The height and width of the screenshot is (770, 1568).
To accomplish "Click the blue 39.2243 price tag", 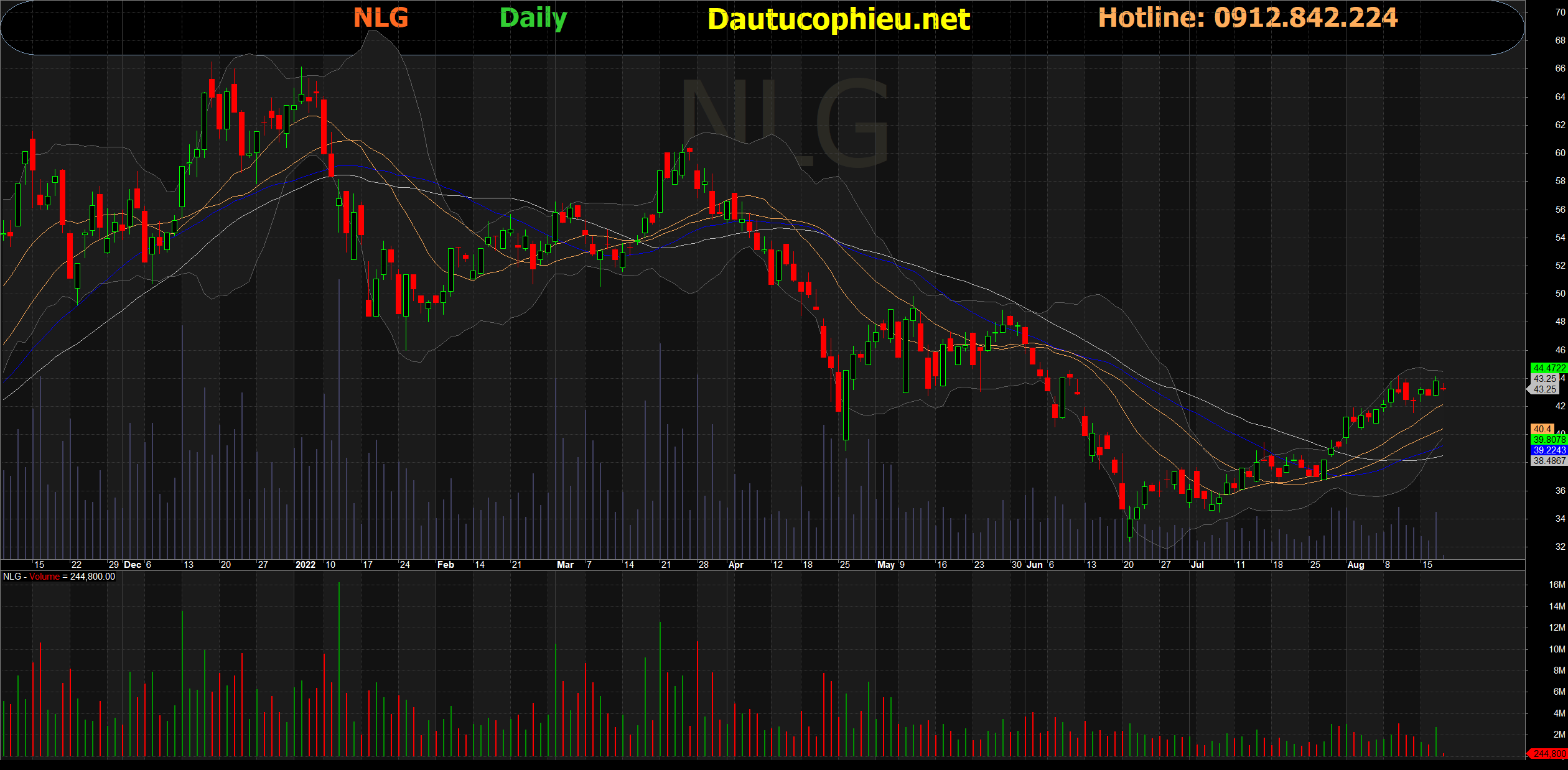I will click(1549, 450).
